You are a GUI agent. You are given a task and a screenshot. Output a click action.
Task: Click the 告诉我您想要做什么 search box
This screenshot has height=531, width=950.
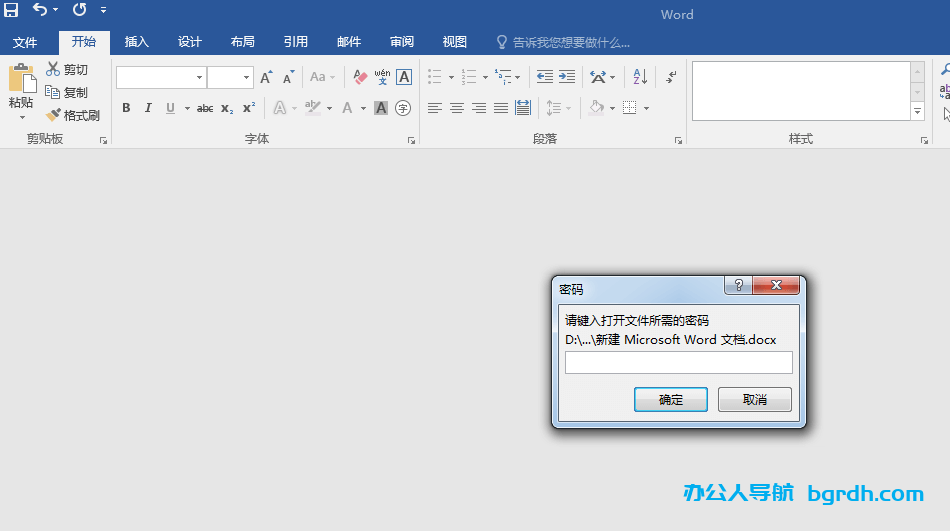point(564,42)
